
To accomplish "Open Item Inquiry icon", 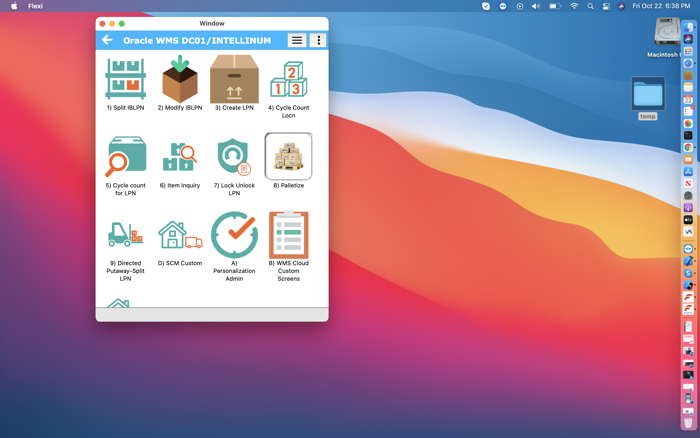I will click(x=180, y=156).
